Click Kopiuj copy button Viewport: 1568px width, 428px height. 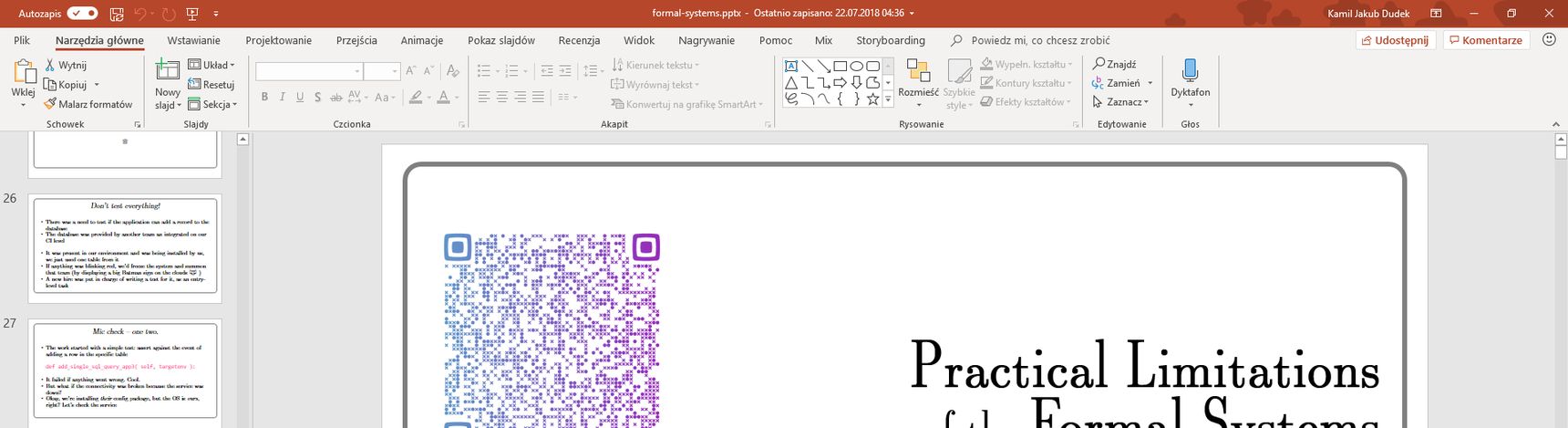pyautogui.click(x=66, y=85)
